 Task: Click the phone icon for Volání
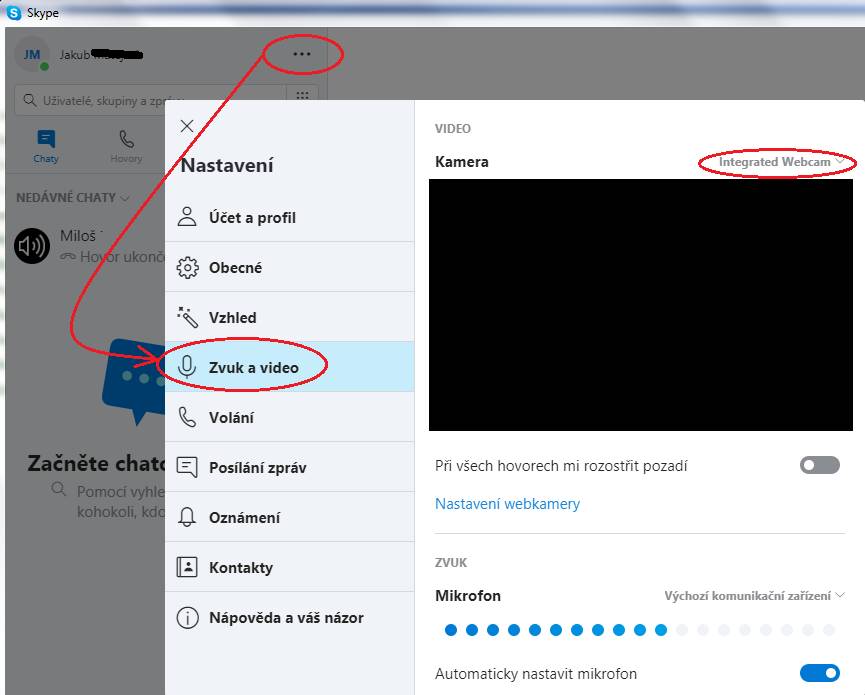(x=187, y=418)
